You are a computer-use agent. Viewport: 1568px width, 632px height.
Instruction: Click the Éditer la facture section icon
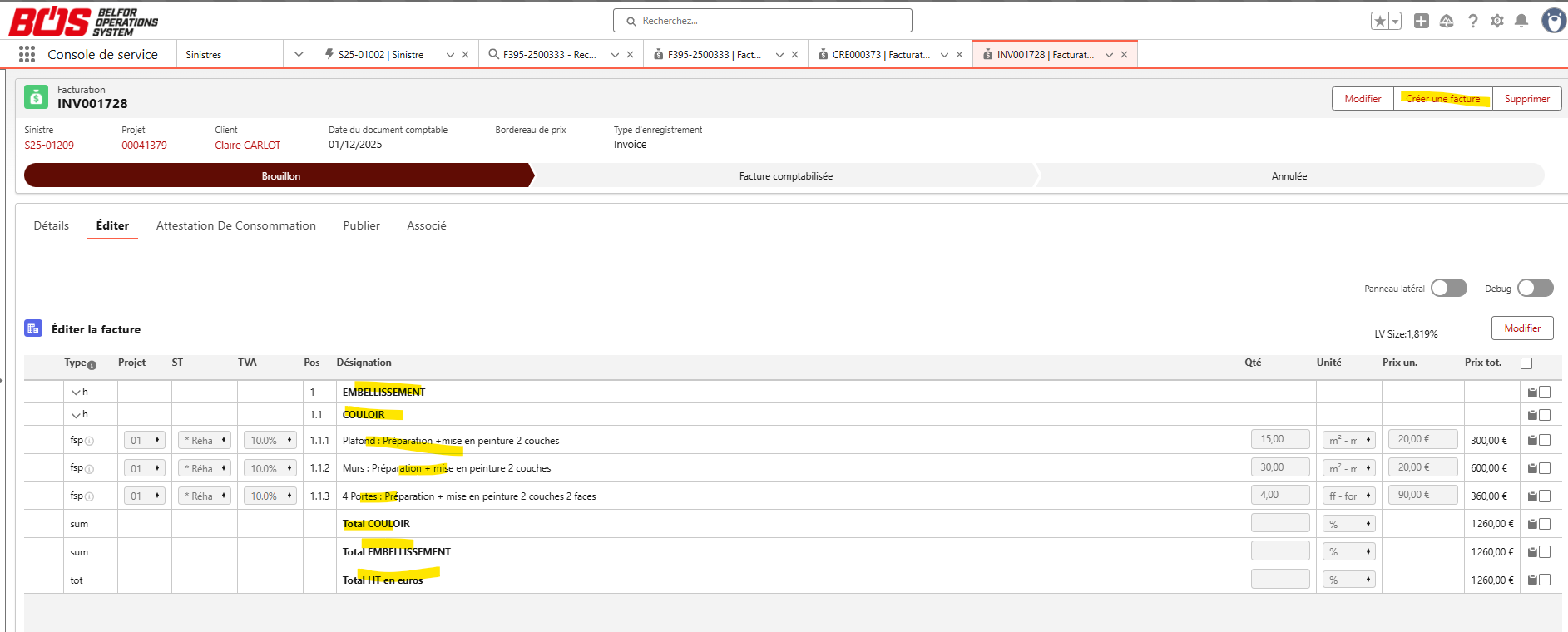click(33, 328)
